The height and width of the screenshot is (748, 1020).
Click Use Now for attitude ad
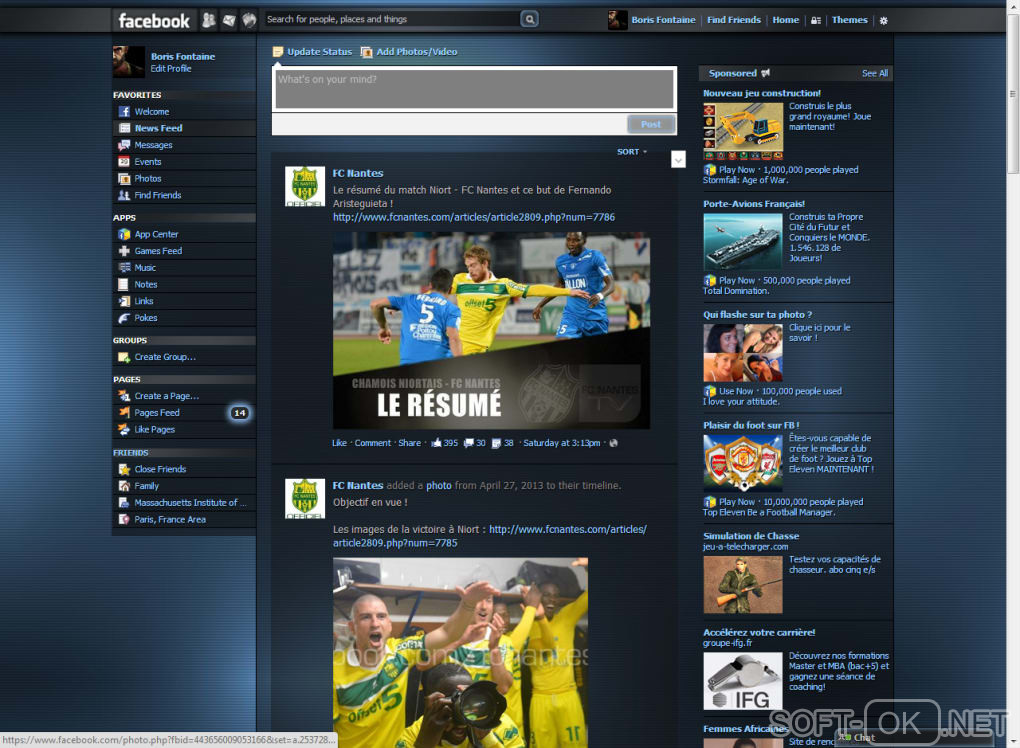click(x=736, y=392)
